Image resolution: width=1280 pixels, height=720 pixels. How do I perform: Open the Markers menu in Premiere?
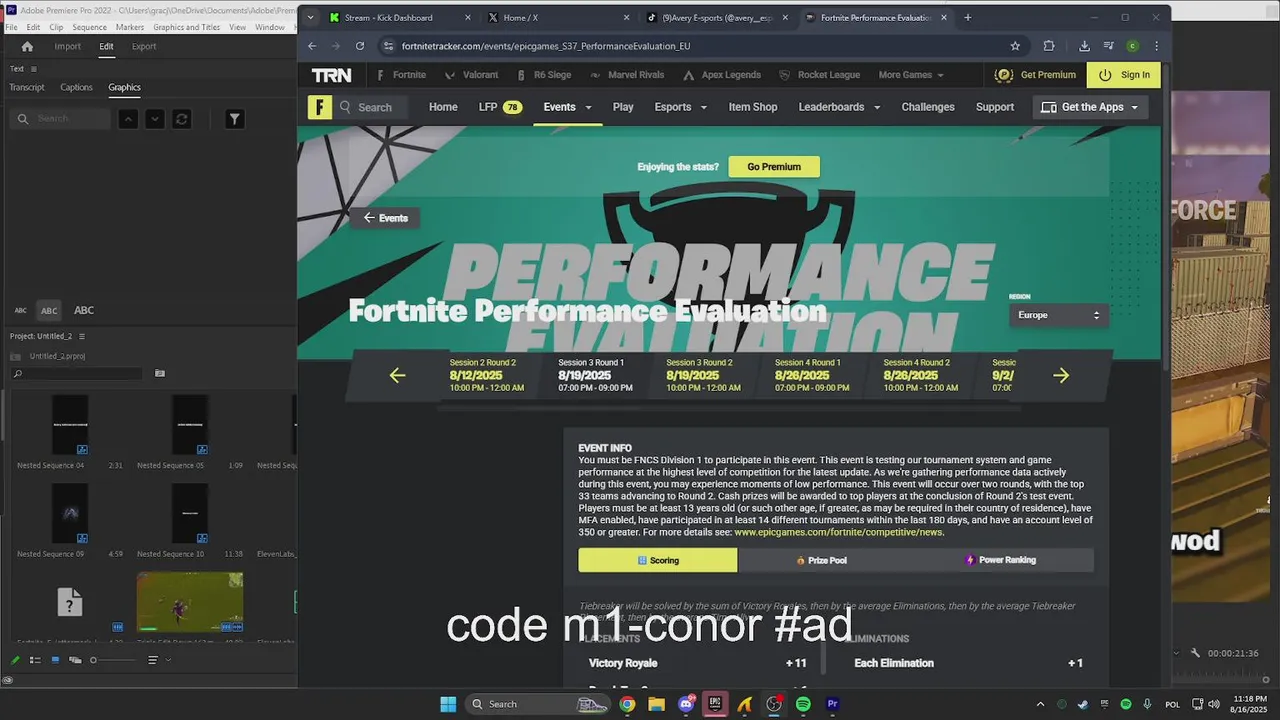coord(130,27)
